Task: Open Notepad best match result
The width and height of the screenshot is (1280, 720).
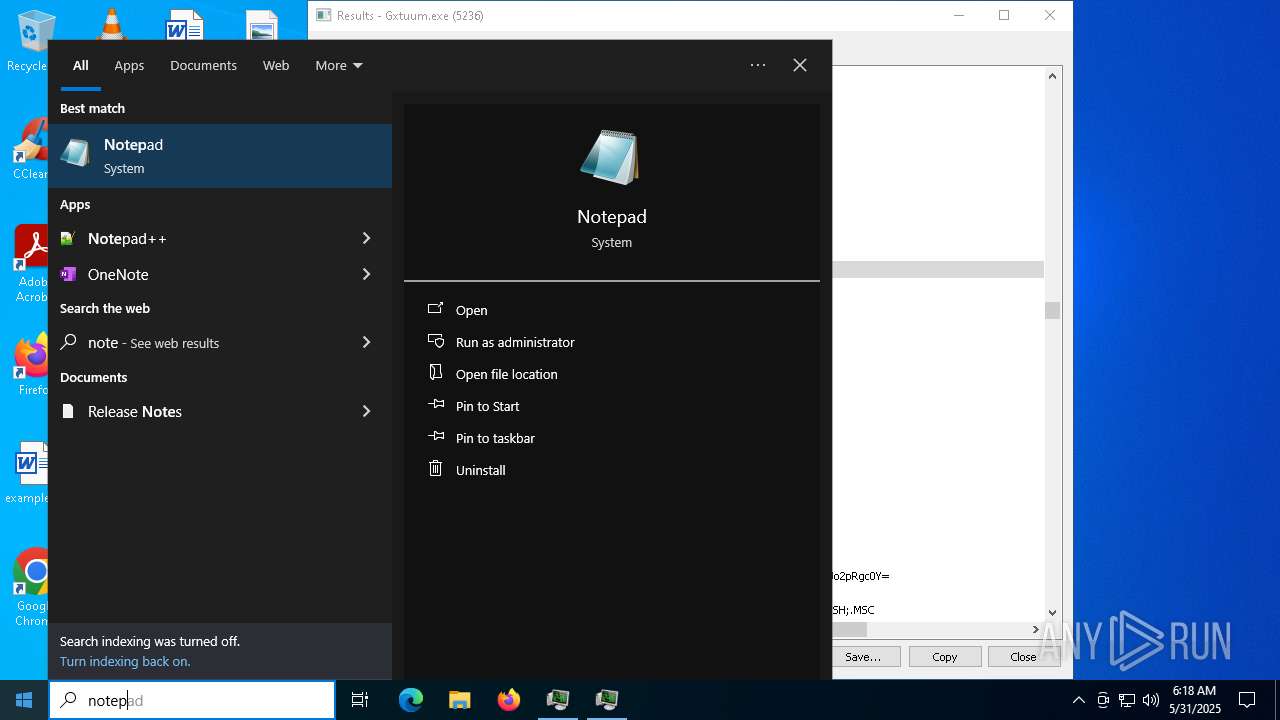Action: click(x=220, y=156)
